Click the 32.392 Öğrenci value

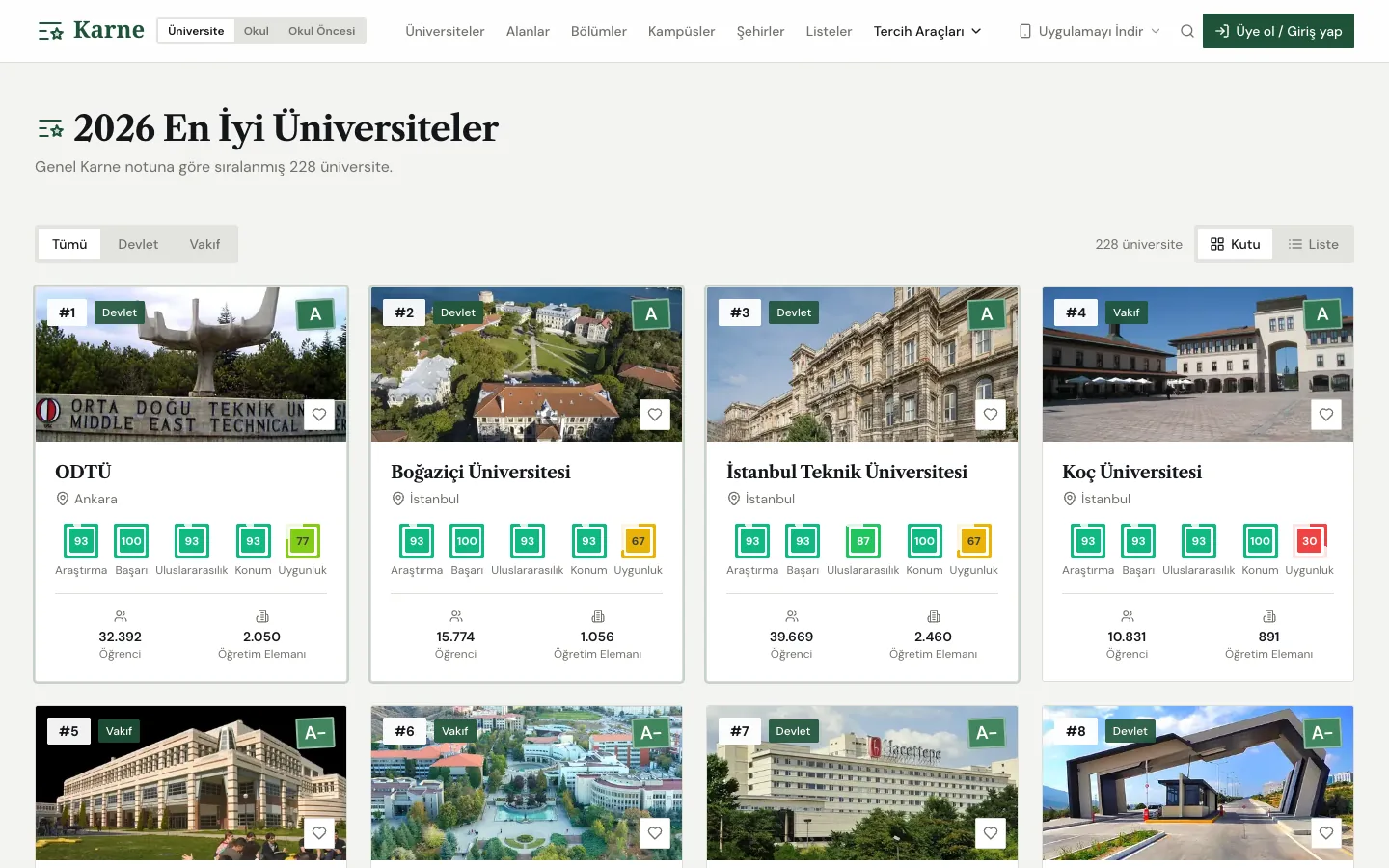tap(121, 637)
